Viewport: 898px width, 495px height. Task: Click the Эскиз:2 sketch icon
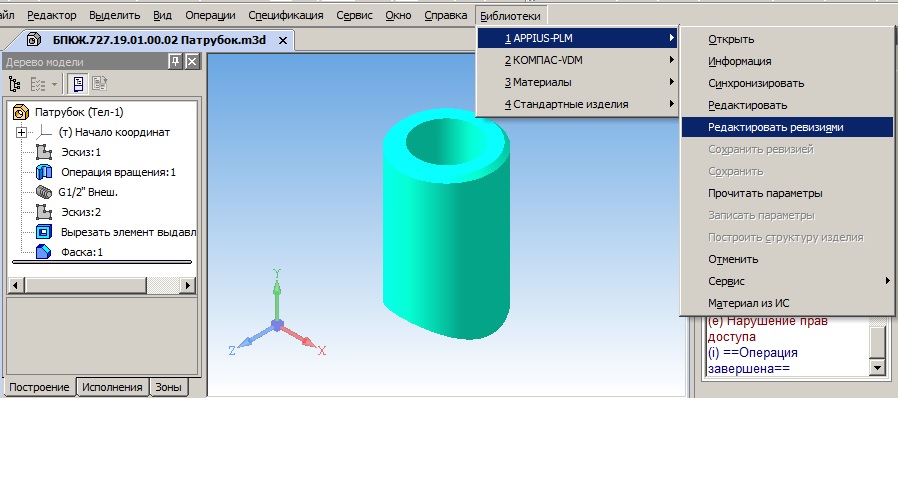[x=44, y=213]
